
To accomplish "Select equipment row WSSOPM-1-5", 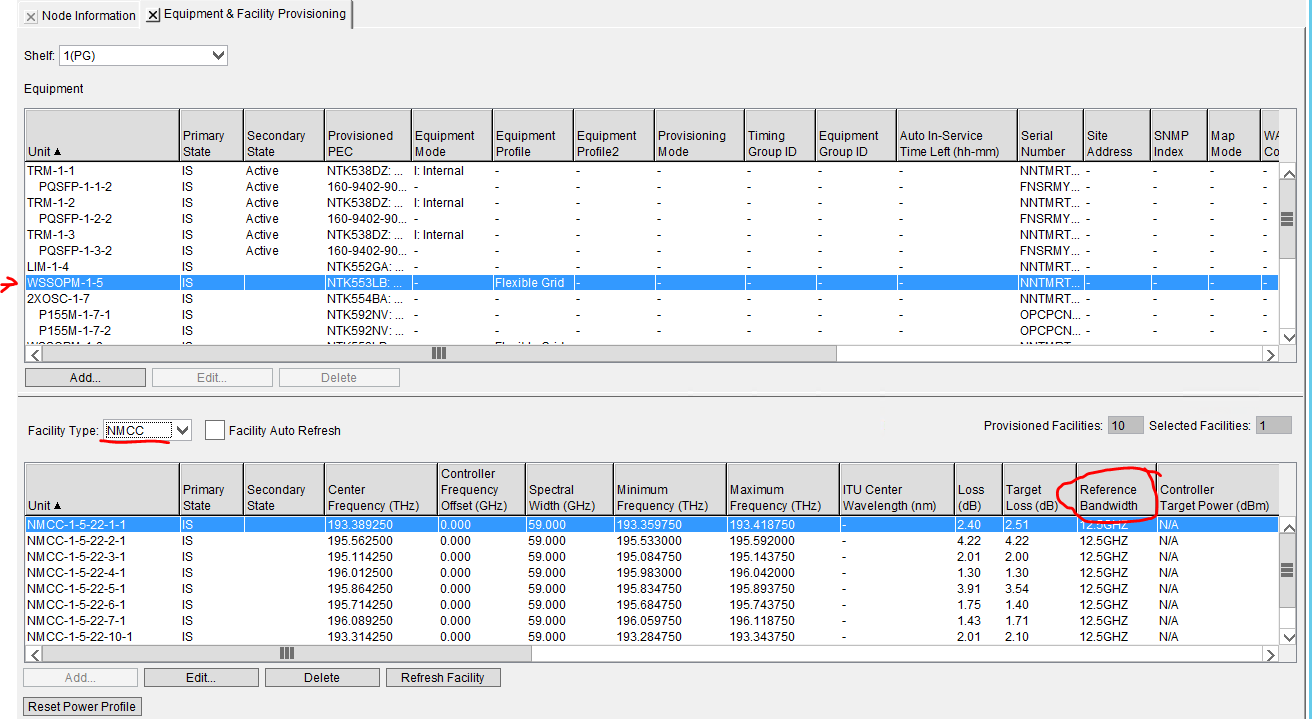I will (652, 283).
